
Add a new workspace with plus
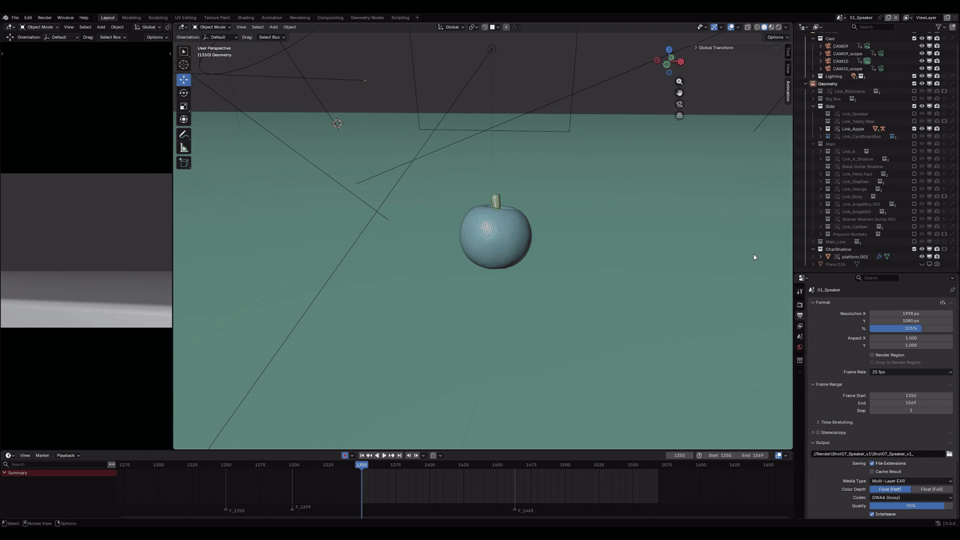pos(417,18)
